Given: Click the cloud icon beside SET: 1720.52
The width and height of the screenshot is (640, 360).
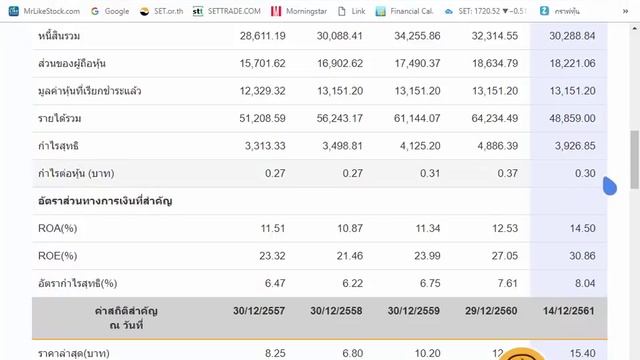Looking at the screenshot, I should [x=449, y=11].
